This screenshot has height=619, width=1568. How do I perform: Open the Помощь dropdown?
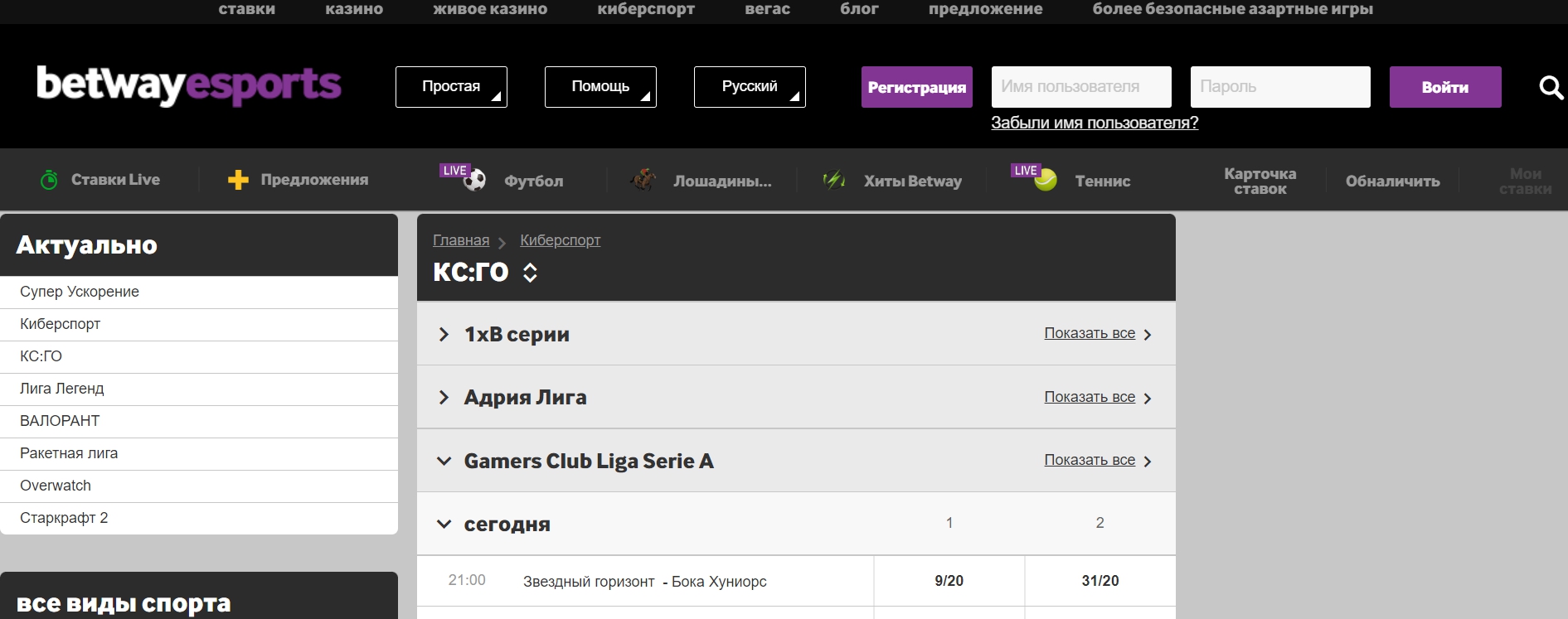pos(600,86)
